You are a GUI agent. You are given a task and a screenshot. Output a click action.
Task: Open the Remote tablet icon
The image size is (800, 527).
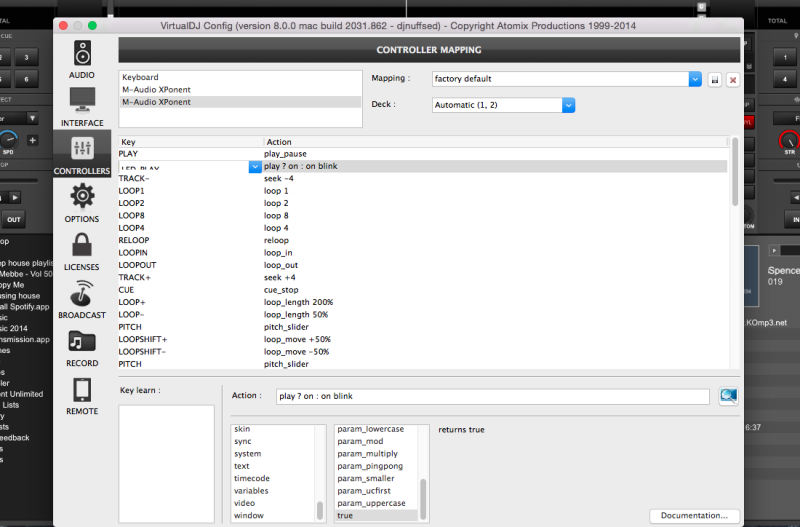tap(82, 390)
